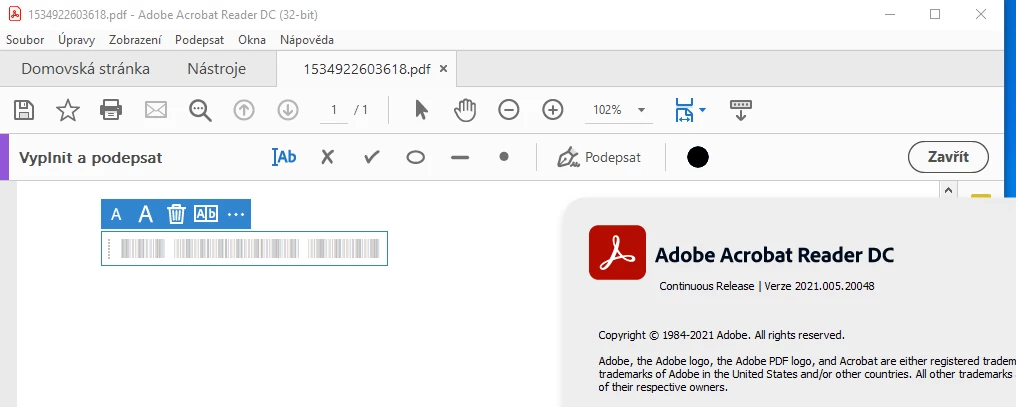This screenshot has width=1016, height=407.
Task: Click the Zavřít button
Action: pos(949,157)
